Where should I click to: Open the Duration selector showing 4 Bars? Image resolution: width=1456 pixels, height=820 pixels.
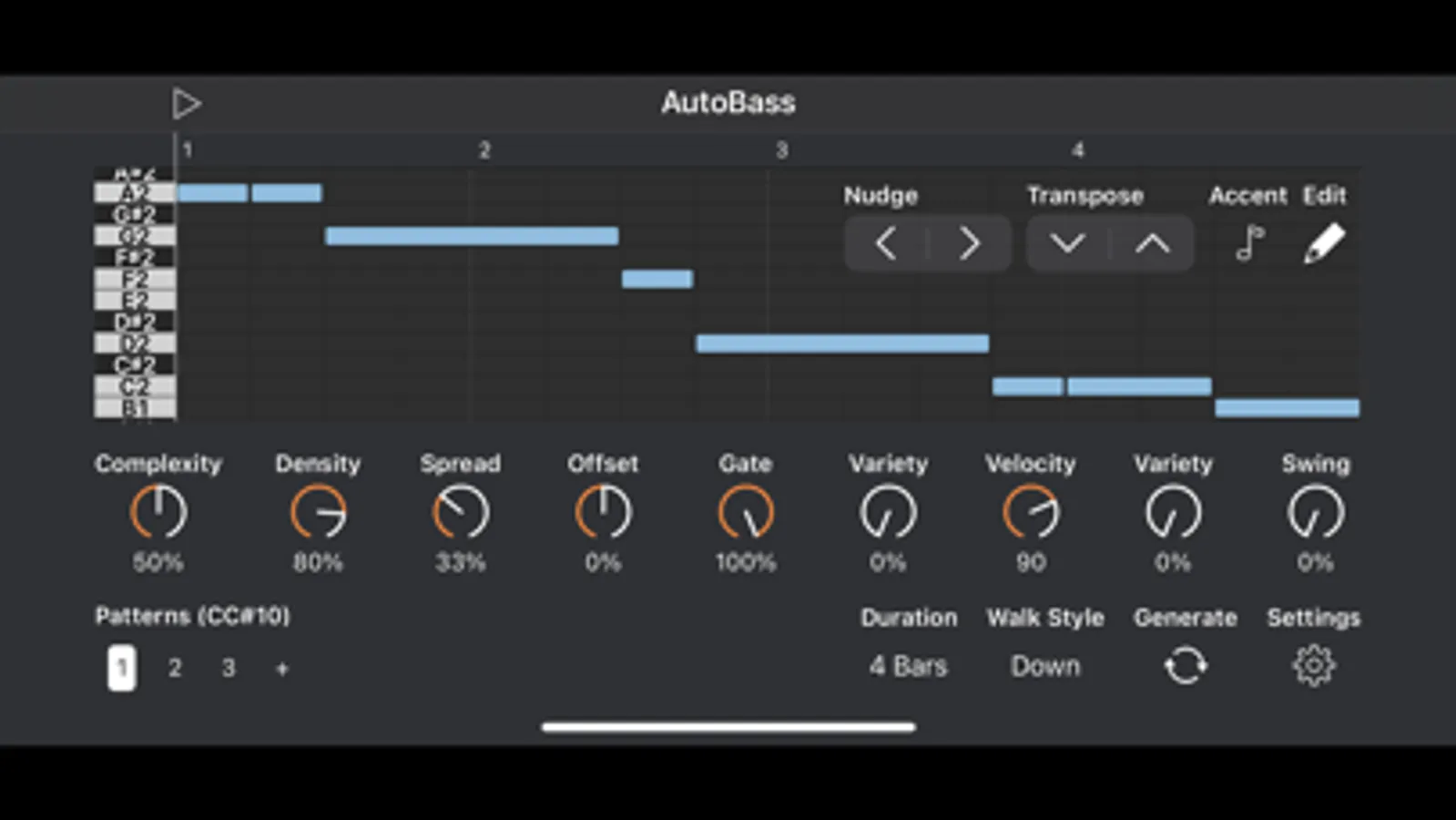(909, 666)
